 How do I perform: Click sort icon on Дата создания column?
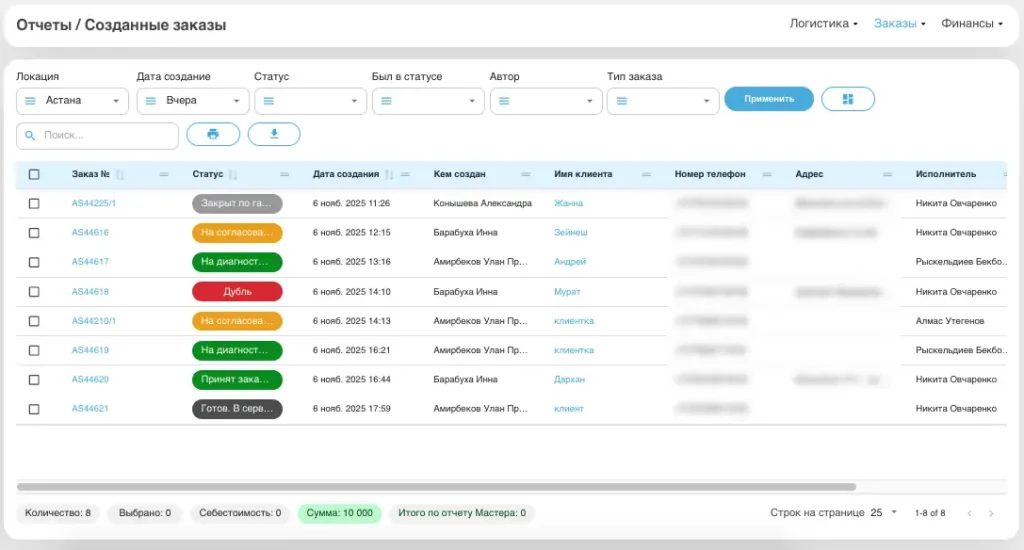[389, 174]
